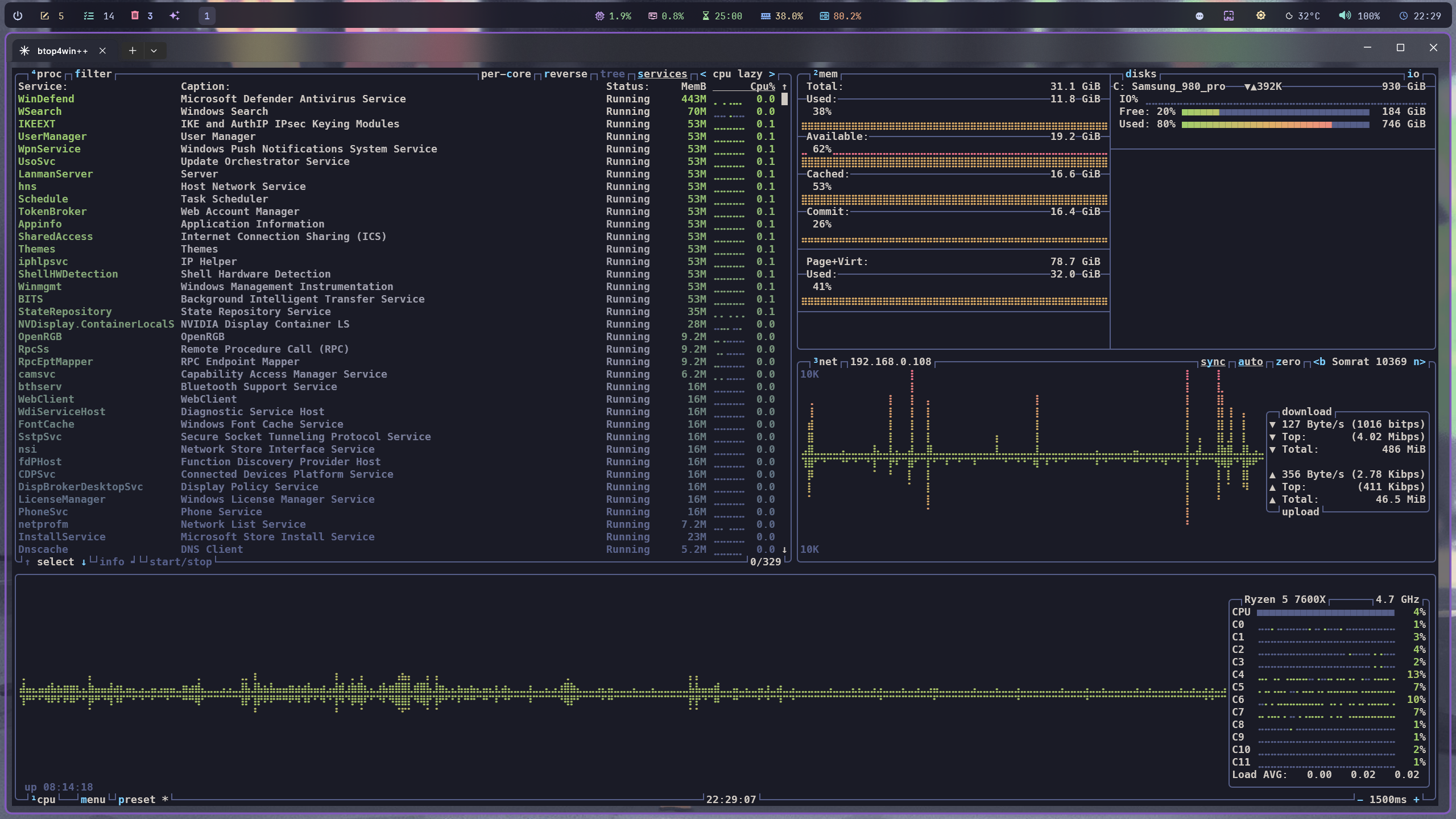The image size is (1456, 819).
Task: Click the filter field in proc box
Action: (93, 74)
